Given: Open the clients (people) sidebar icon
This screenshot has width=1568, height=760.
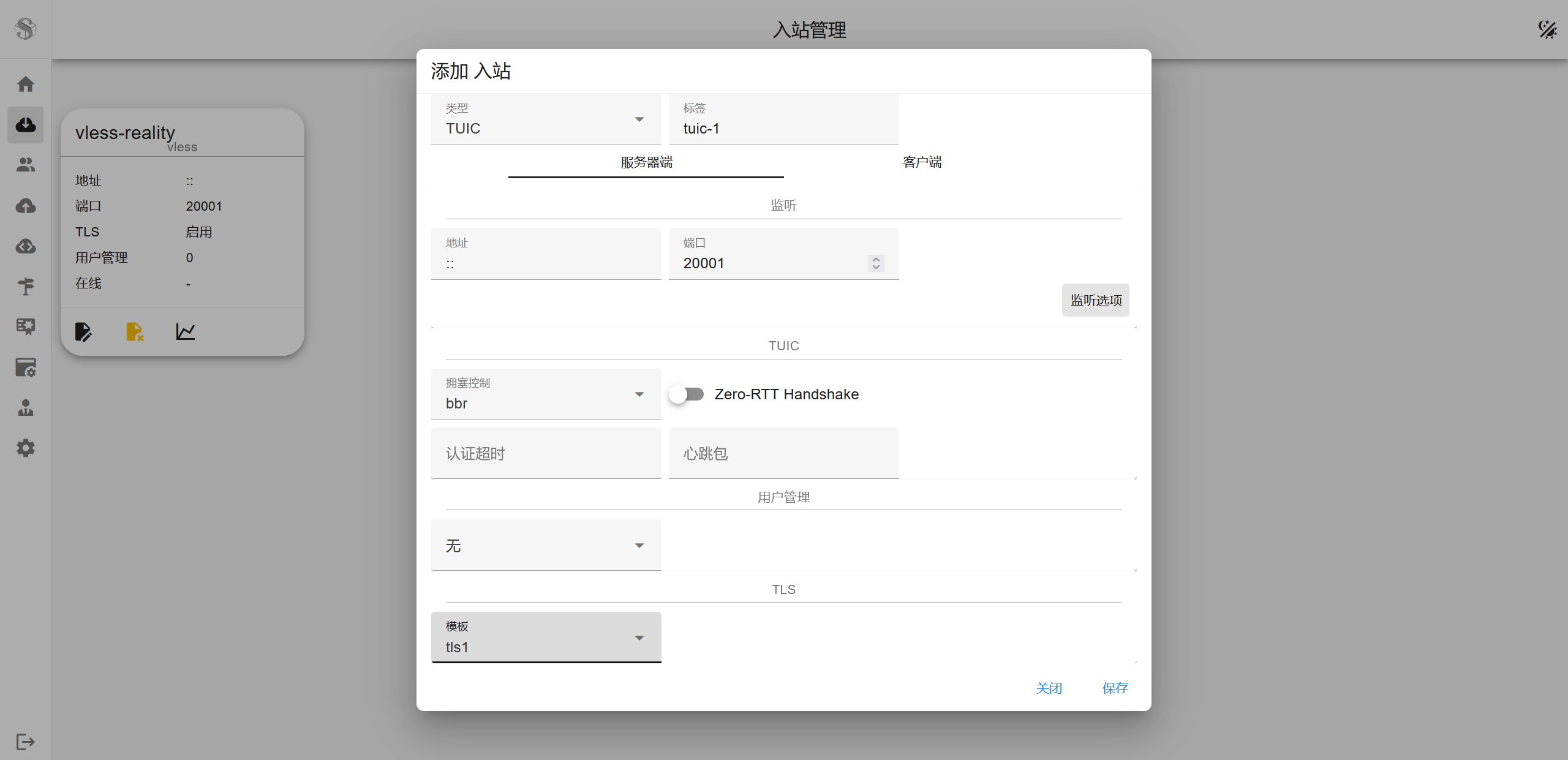Looking at the screenshot, I should coord(25,165).
